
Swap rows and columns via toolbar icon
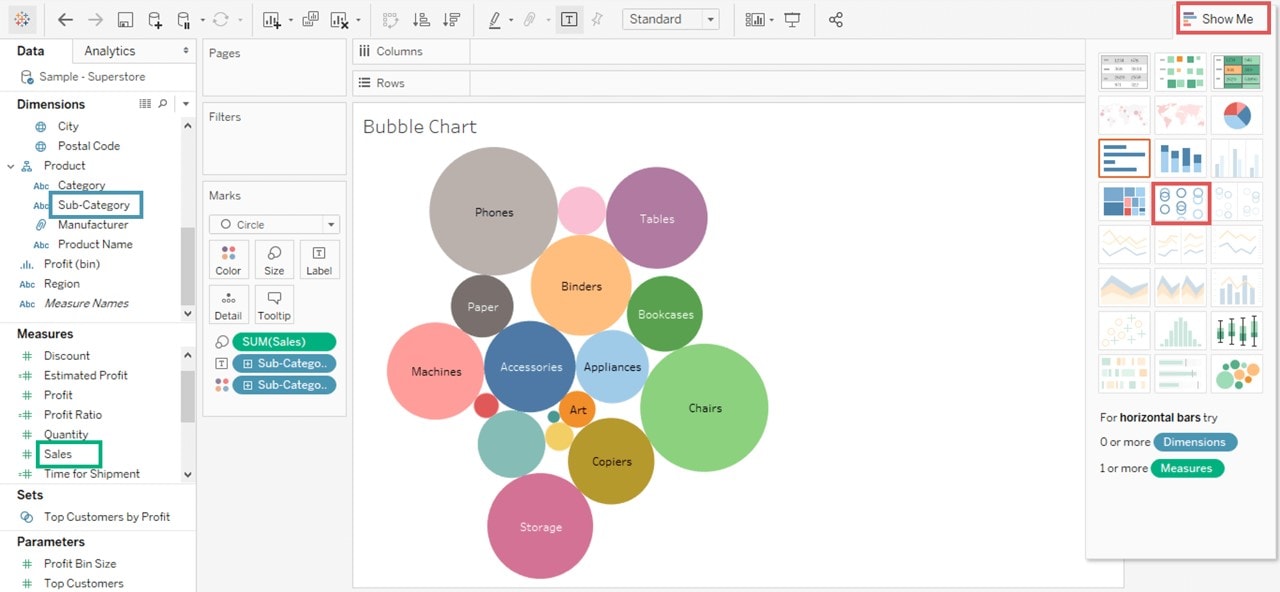[x=392, y=19]
